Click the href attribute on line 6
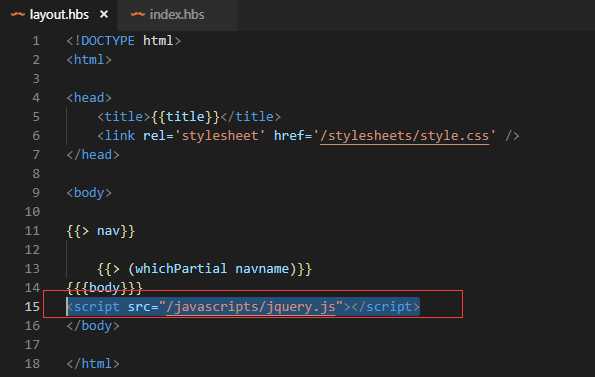The height and width of the screenshot is (377, 595). pos(289,136)
